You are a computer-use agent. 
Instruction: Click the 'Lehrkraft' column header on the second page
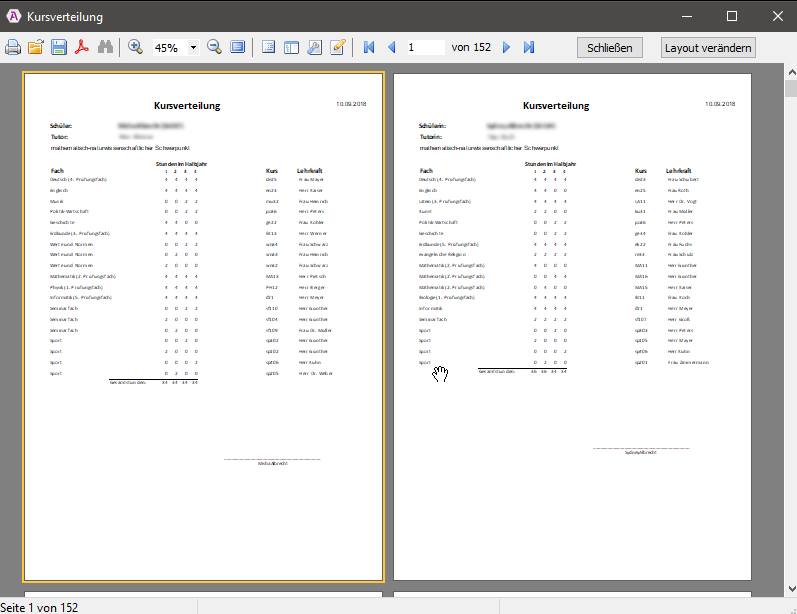[x=679, y=171]
